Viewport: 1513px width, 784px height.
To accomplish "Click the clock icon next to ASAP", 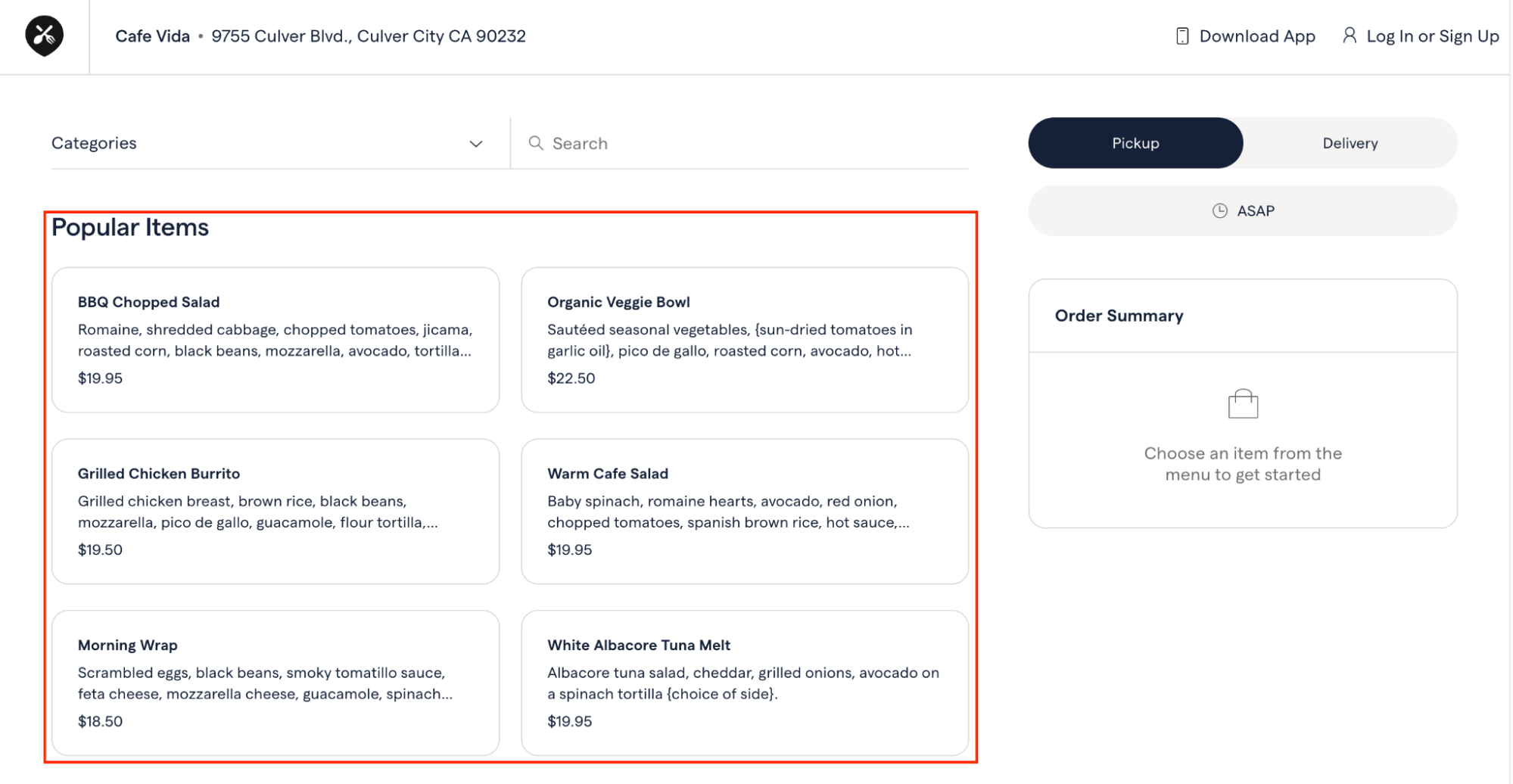I will [x=1219, y=211].
